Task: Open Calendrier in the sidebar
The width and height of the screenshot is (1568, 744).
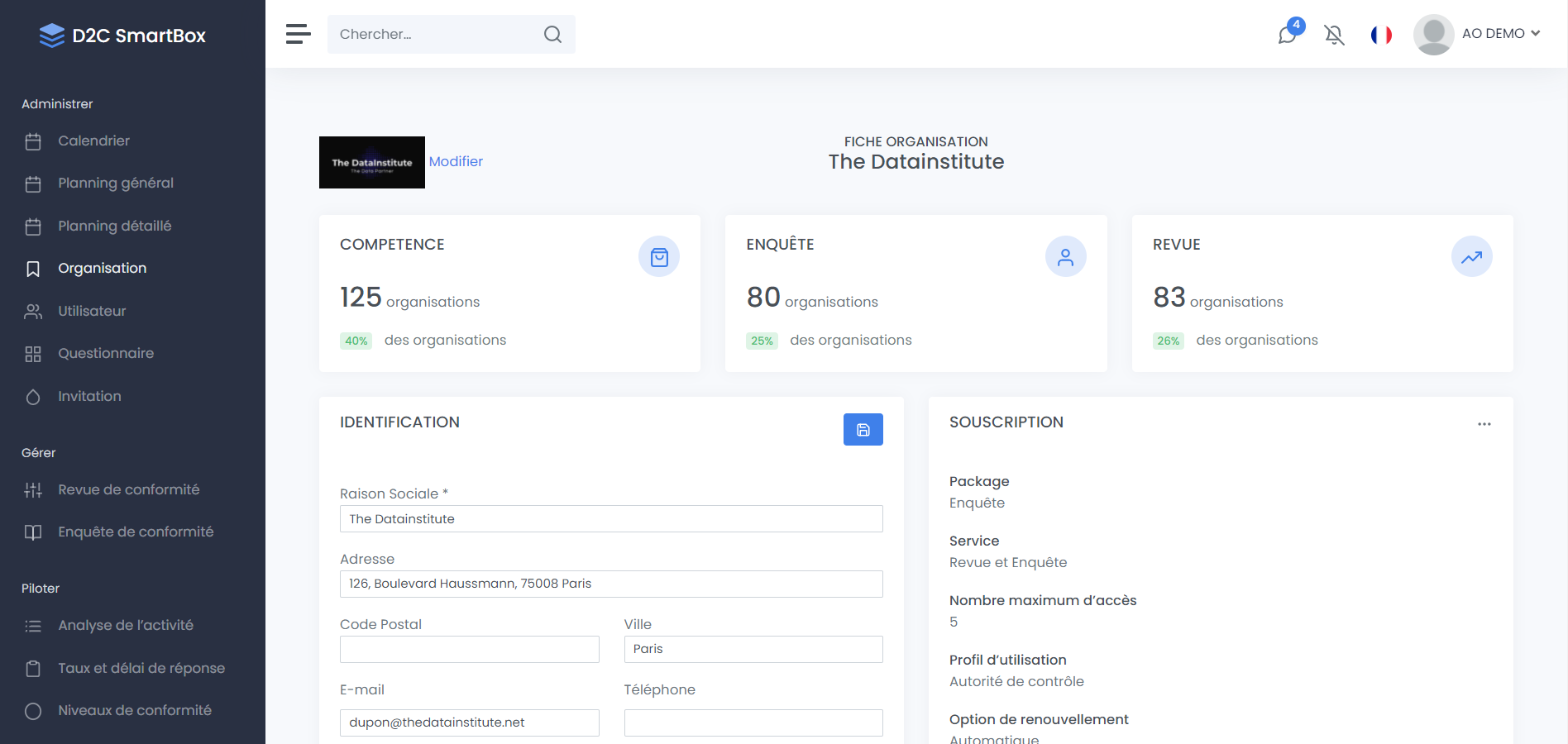Action: pyautogui.click(x=93, y=141)
